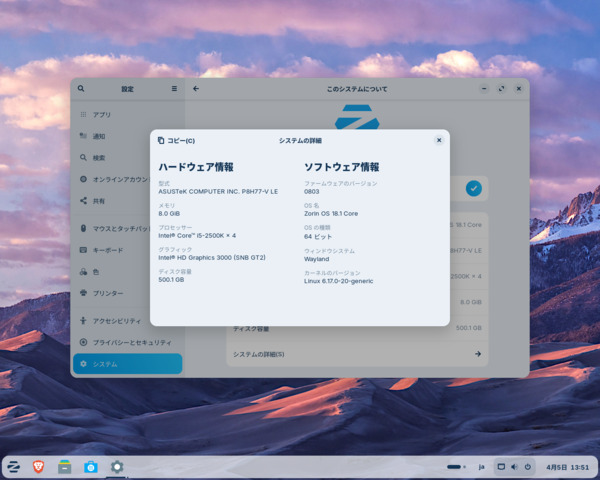Maximize the Settings window
Viewport: 600px width, 480px height.
(x=501, y=88)
